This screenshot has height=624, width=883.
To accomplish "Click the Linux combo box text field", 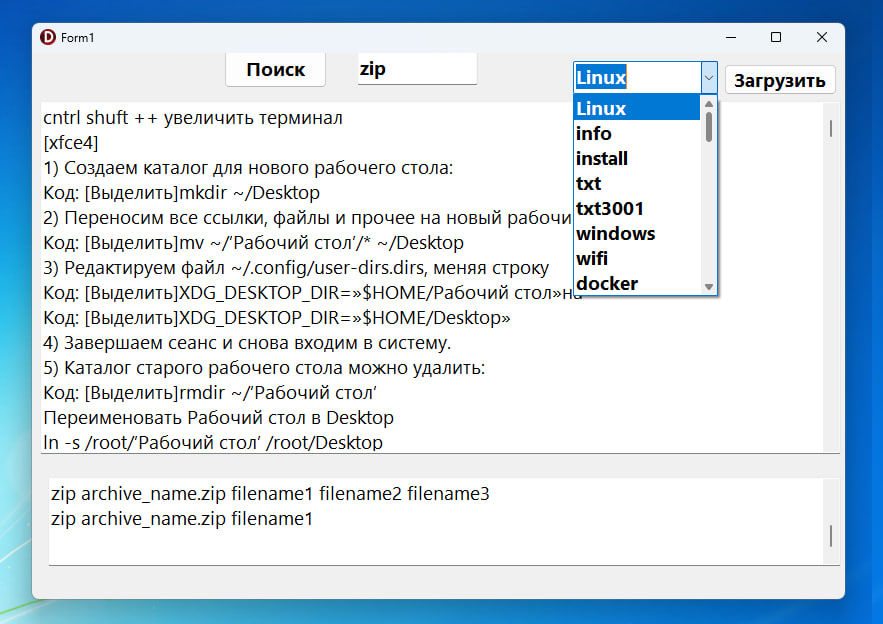I will pyautogui.click(x=635, y=78).
